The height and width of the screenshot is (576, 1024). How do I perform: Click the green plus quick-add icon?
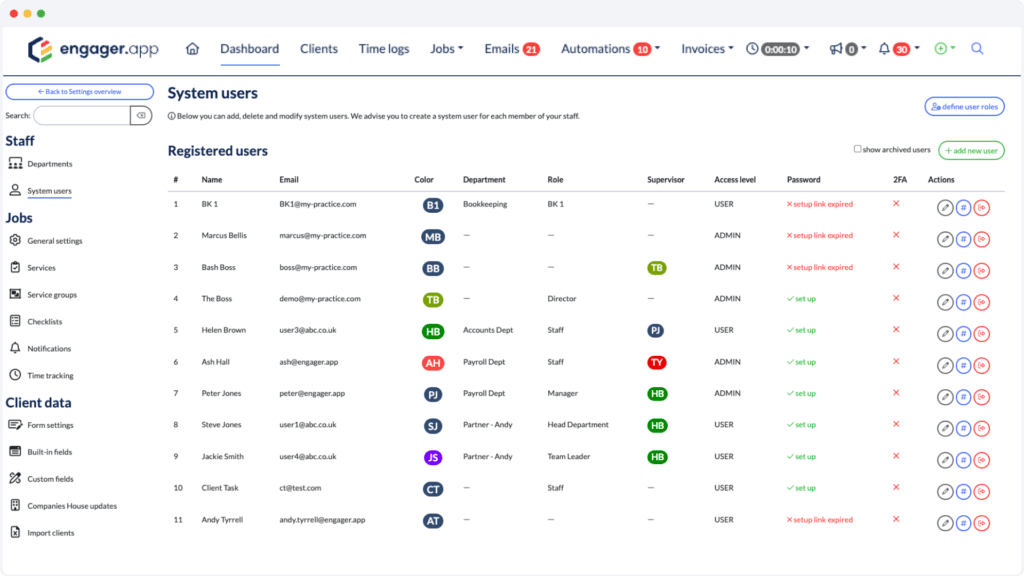(940, 49)
